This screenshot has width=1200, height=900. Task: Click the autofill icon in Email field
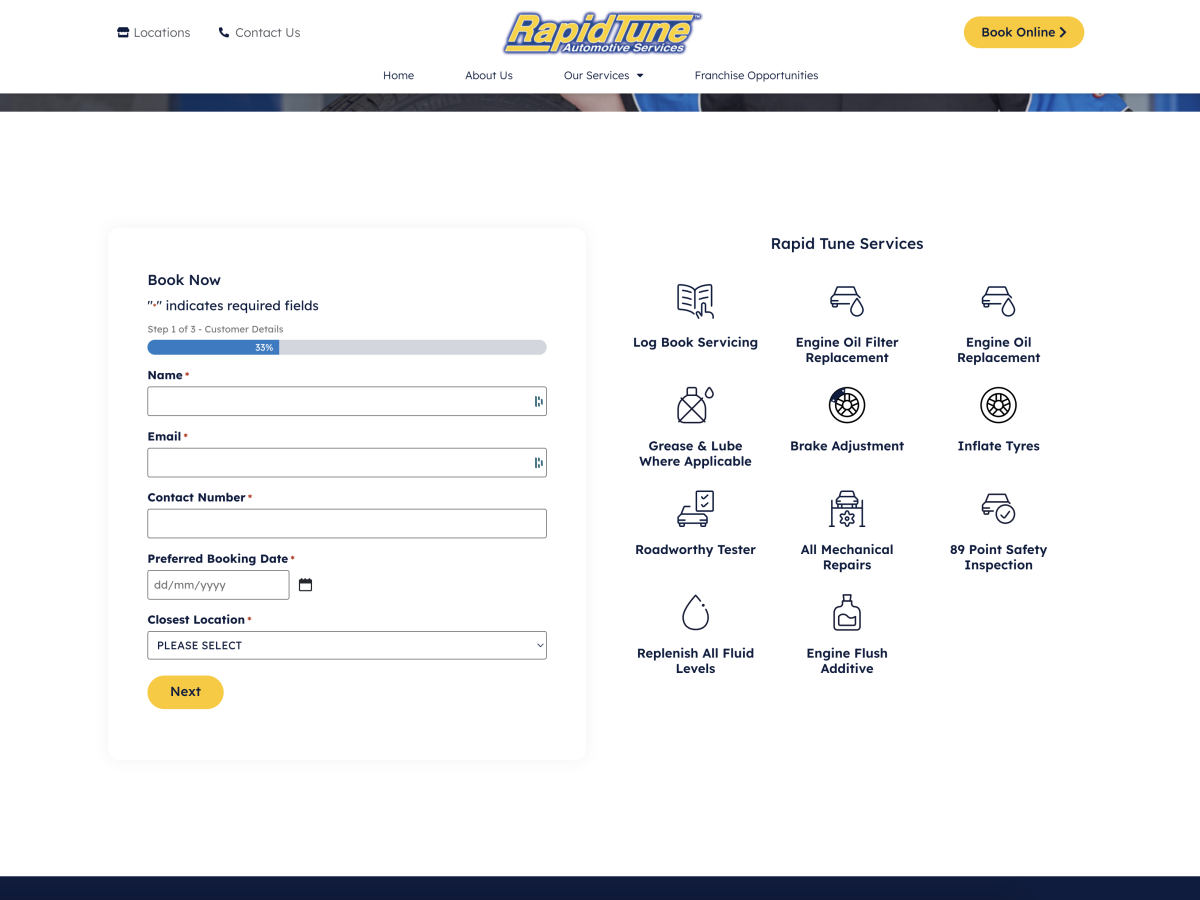pos(539,462)
